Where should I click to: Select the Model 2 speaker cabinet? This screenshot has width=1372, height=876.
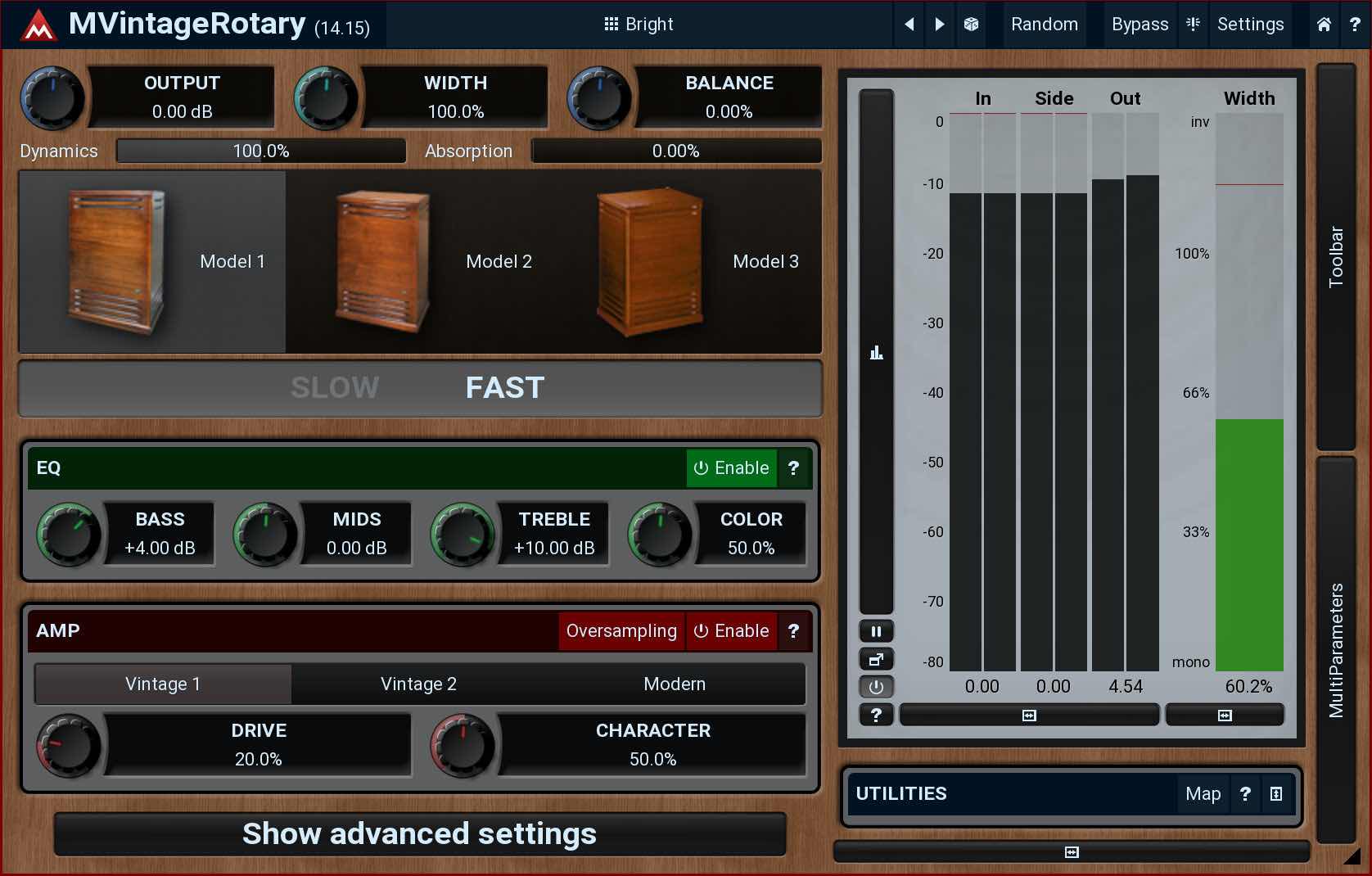(434, 262)
